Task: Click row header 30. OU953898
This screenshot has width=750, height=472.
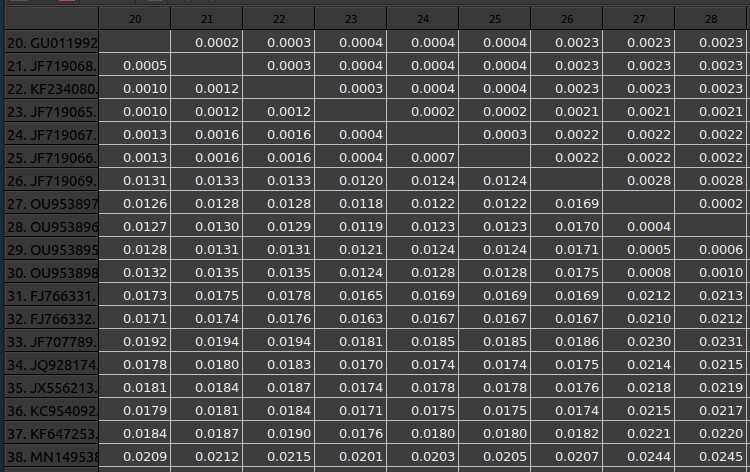Action: coord(52,273)
